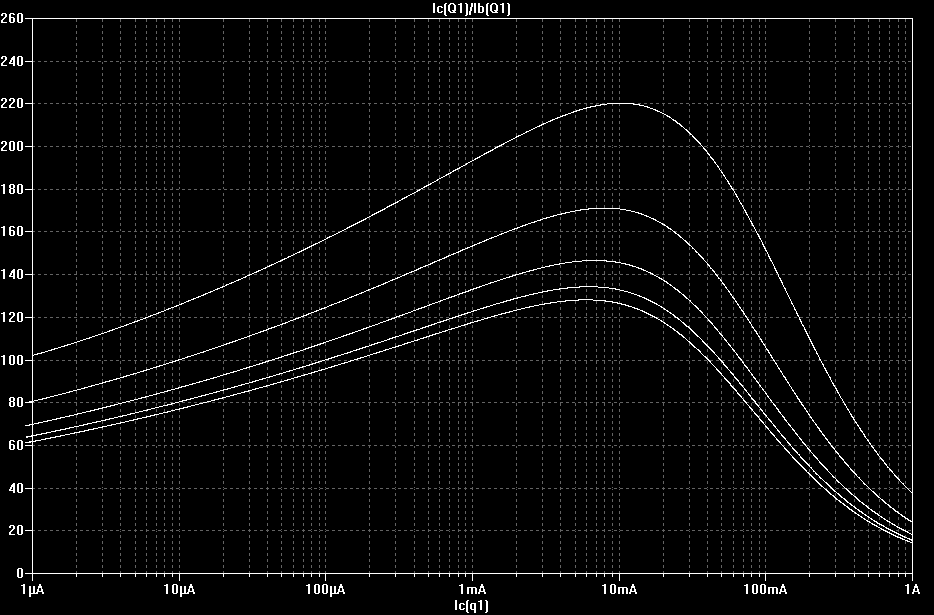The height and width of the screenshot is (615, 934).
Task: Click the 240 tick label on vertical axis
Action: click(12, 61)
